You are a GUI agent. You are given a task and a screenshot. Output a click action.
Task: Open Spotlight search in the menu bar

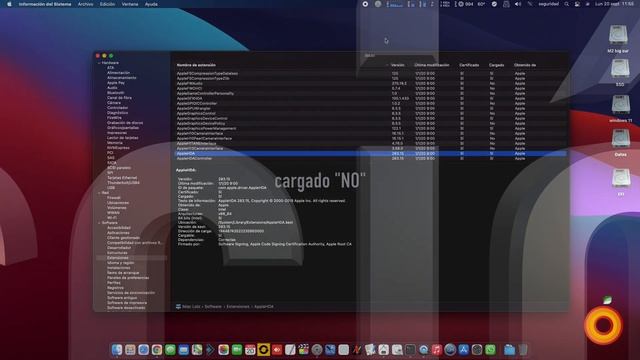[x=567, y=4]
